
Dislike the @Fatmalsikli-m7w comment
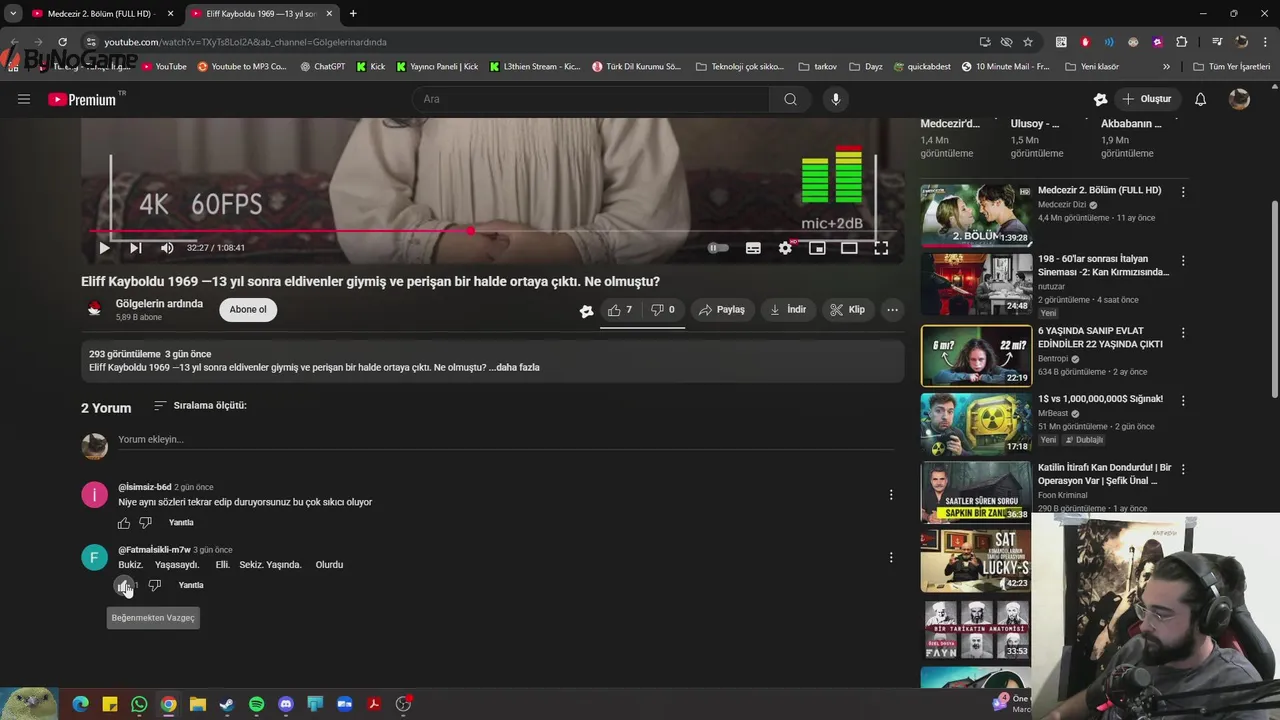click(155, 586)
